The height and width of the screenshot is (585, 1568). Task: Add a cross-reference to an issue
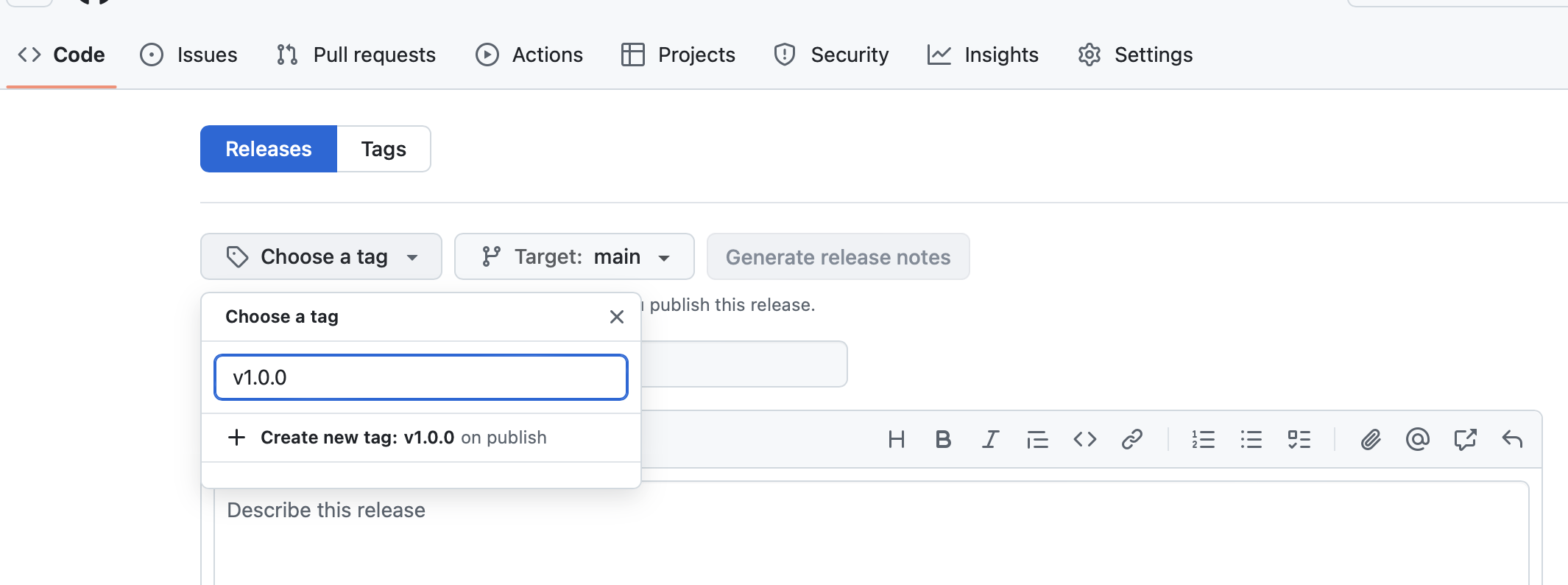tap(1465, 440)
